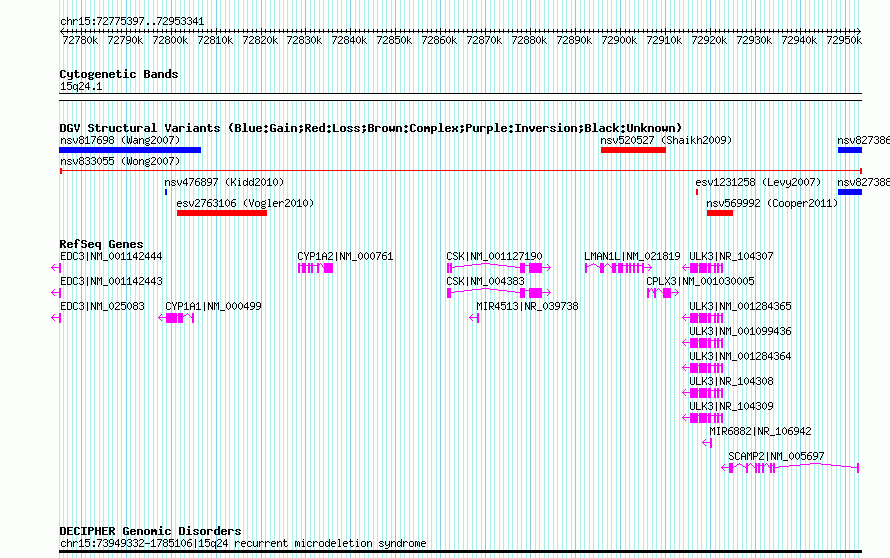Click the 72950k ruler tick label
The image size is (890, 558).
pyautogui.click(x=844, y=40)
